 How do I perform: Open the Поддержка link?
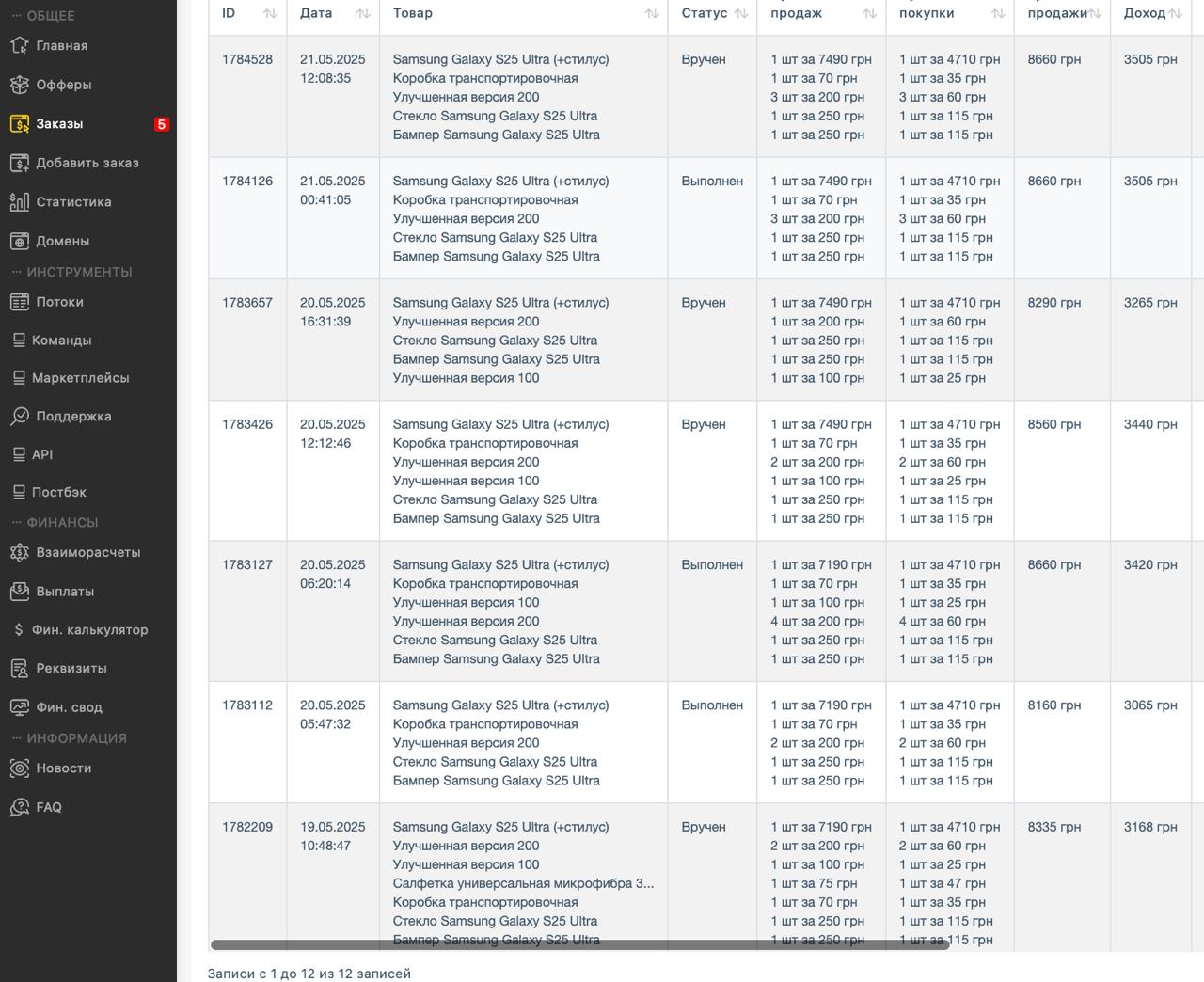[73, 416]
